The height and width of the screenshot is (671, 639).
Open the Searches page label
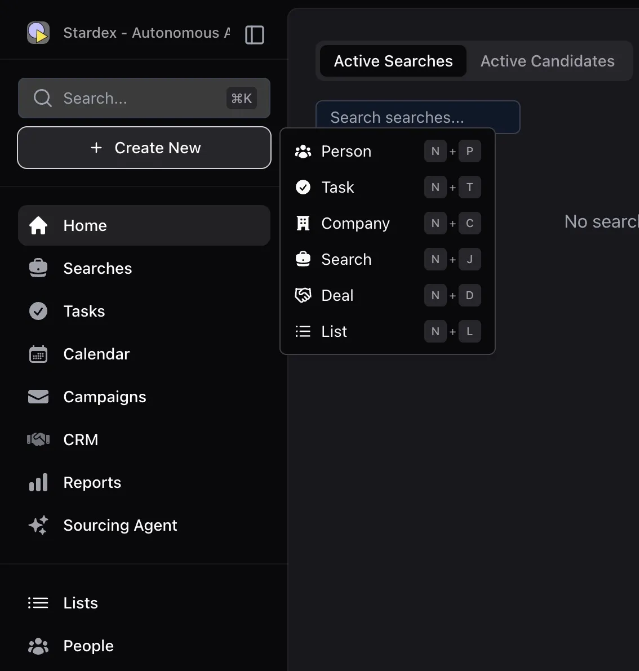click(98, 268)
